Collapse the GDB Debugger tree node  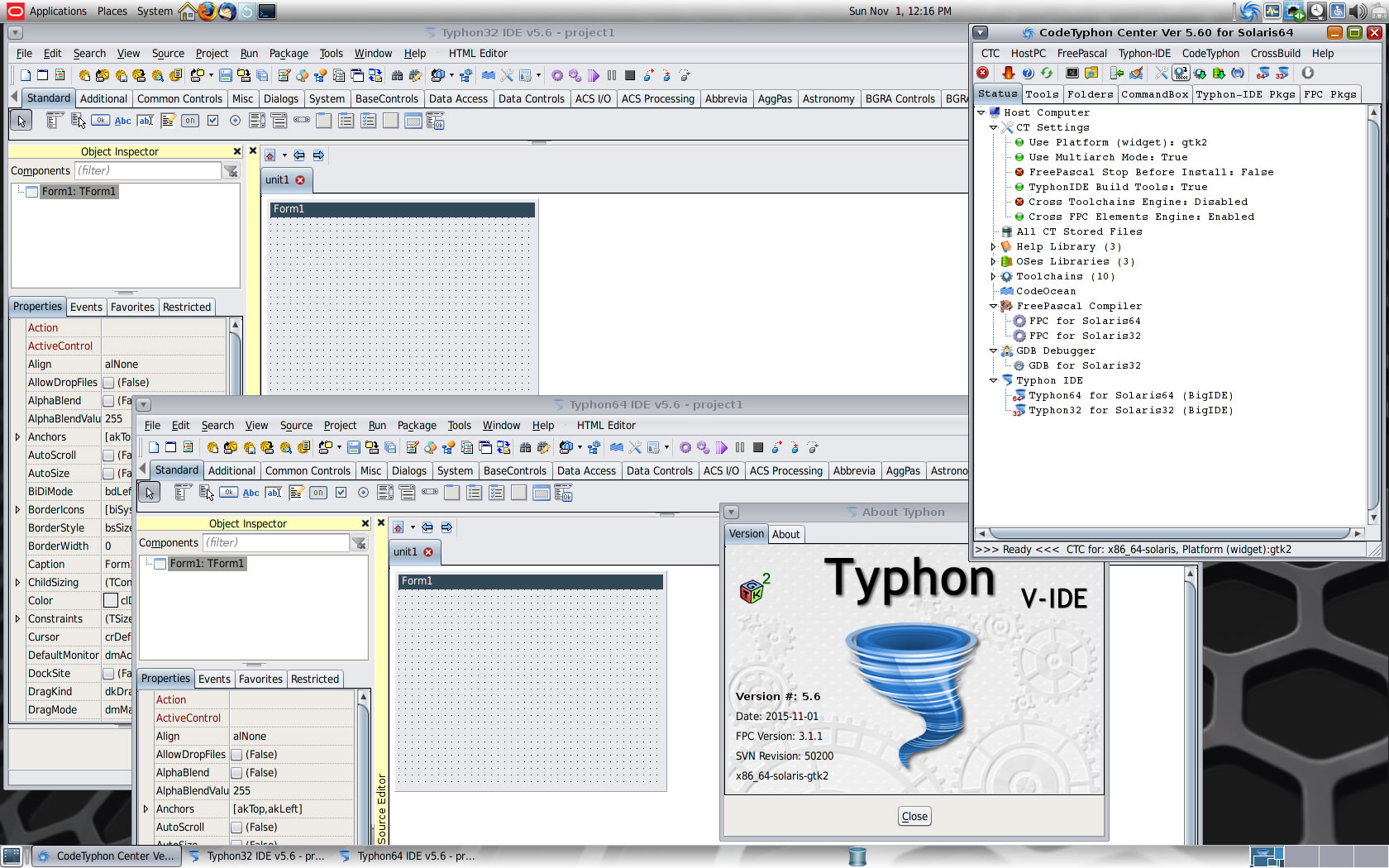click(994, 351)
